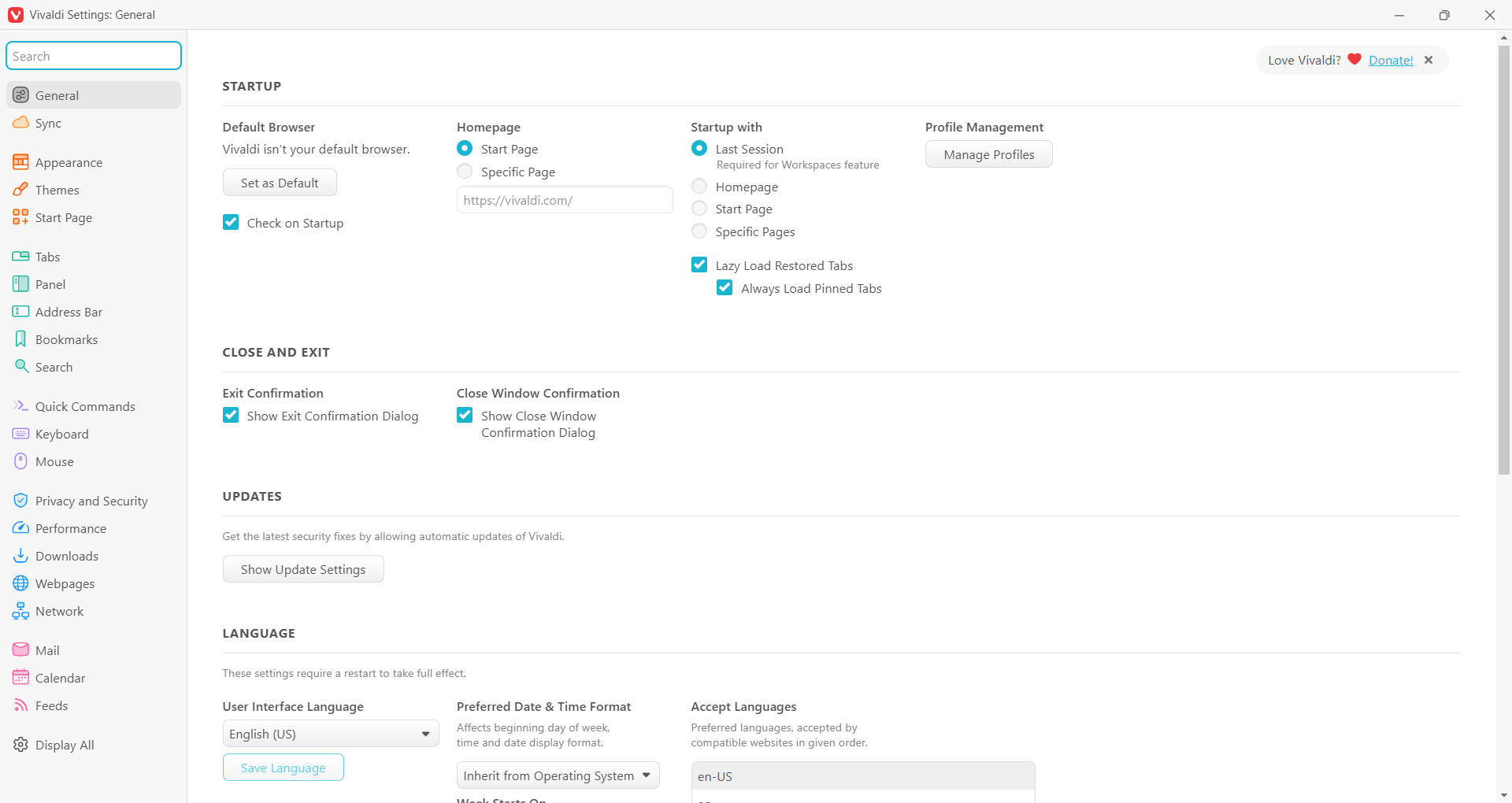Dismiss the Love Vivaldi banner

(1429, 60)
